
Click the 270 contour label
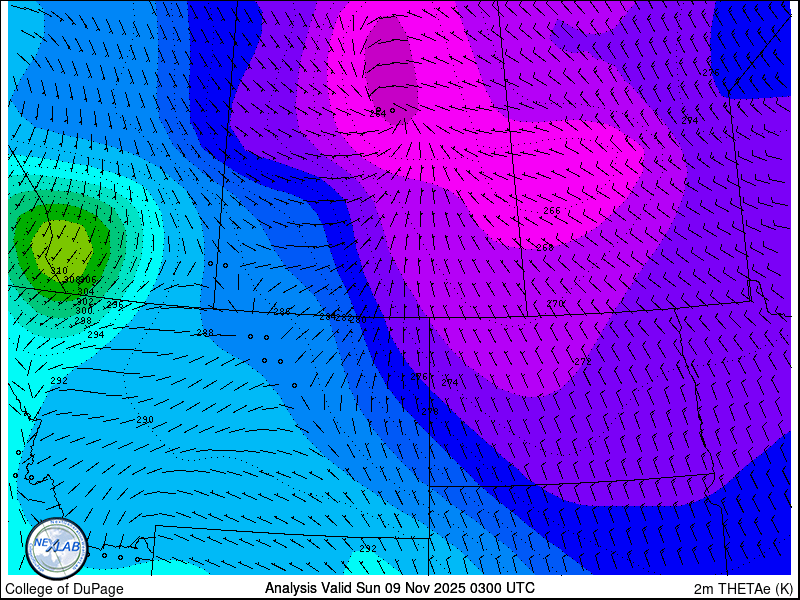pos(555,304)
